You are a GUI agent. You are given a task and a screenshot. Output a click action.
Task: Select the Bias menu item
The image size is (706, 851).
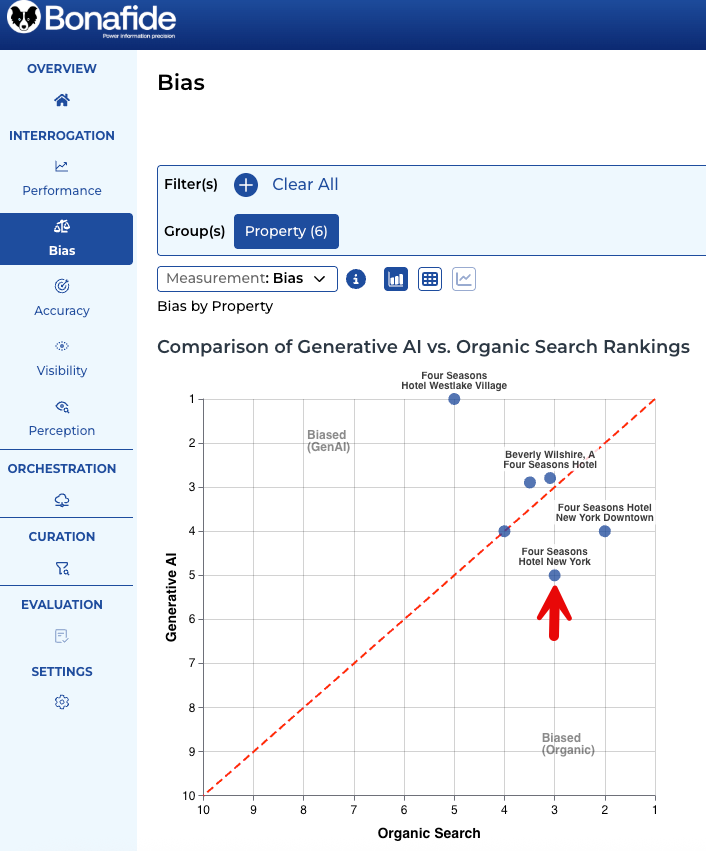pyautogui.click(x=62, y=239)
